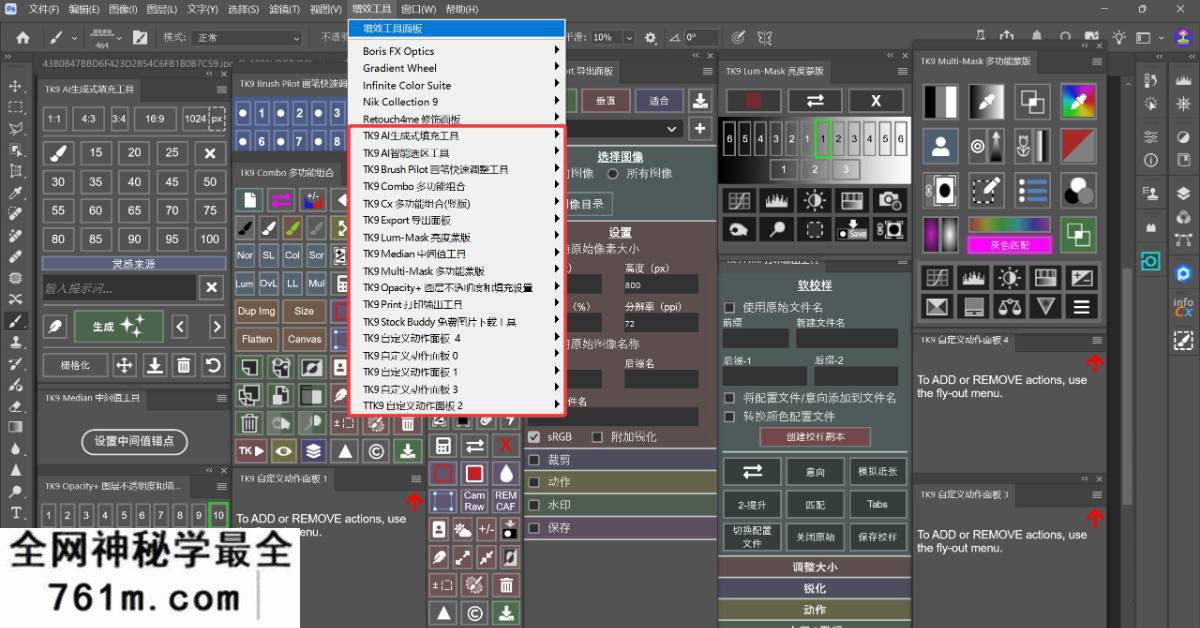Open the 文件(F) menu
Image resolution: width=1200 pixels, height=628 pixels.
(x=44, y=9)
